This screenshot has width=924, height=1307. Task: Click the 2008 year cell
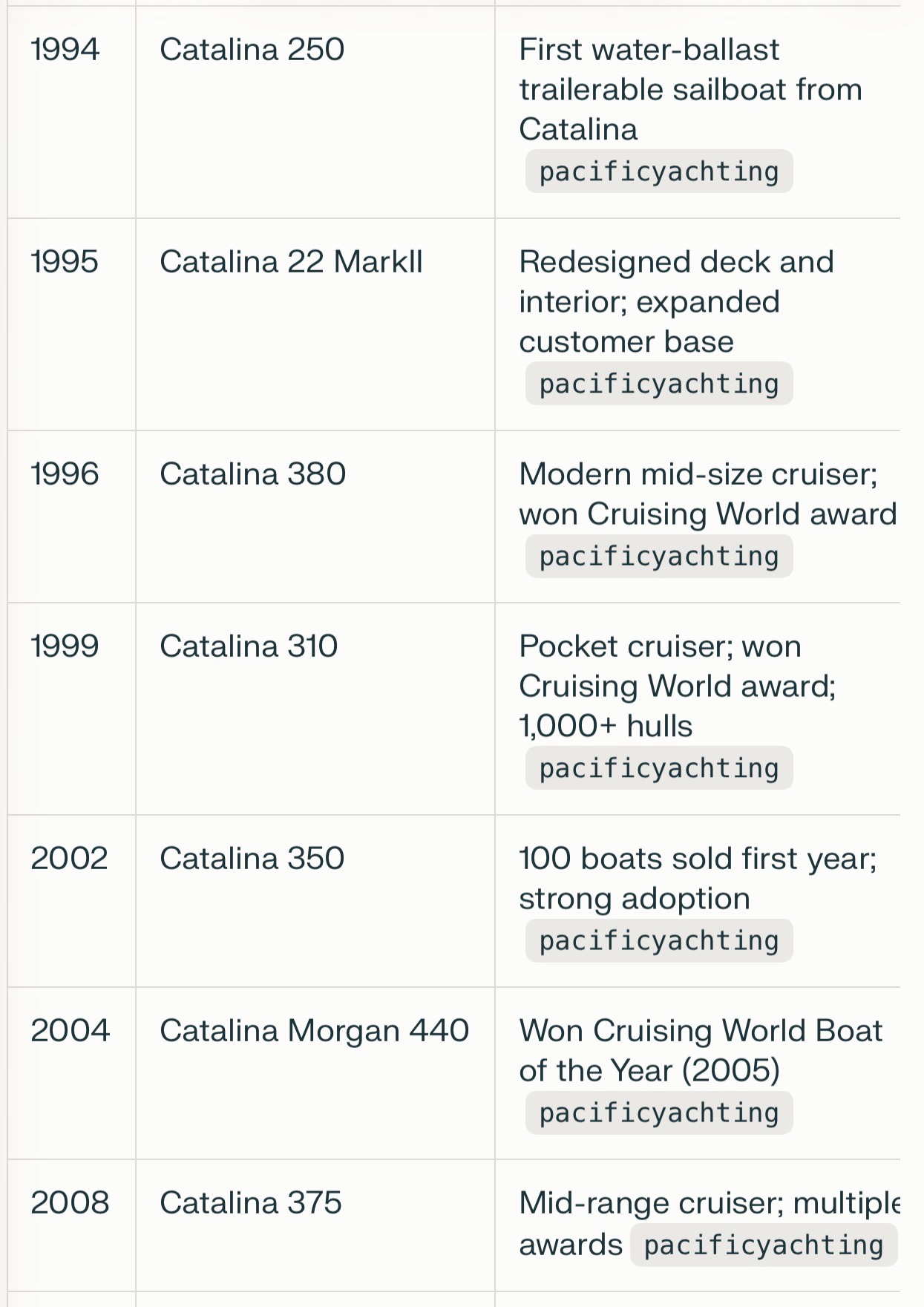70,1203
